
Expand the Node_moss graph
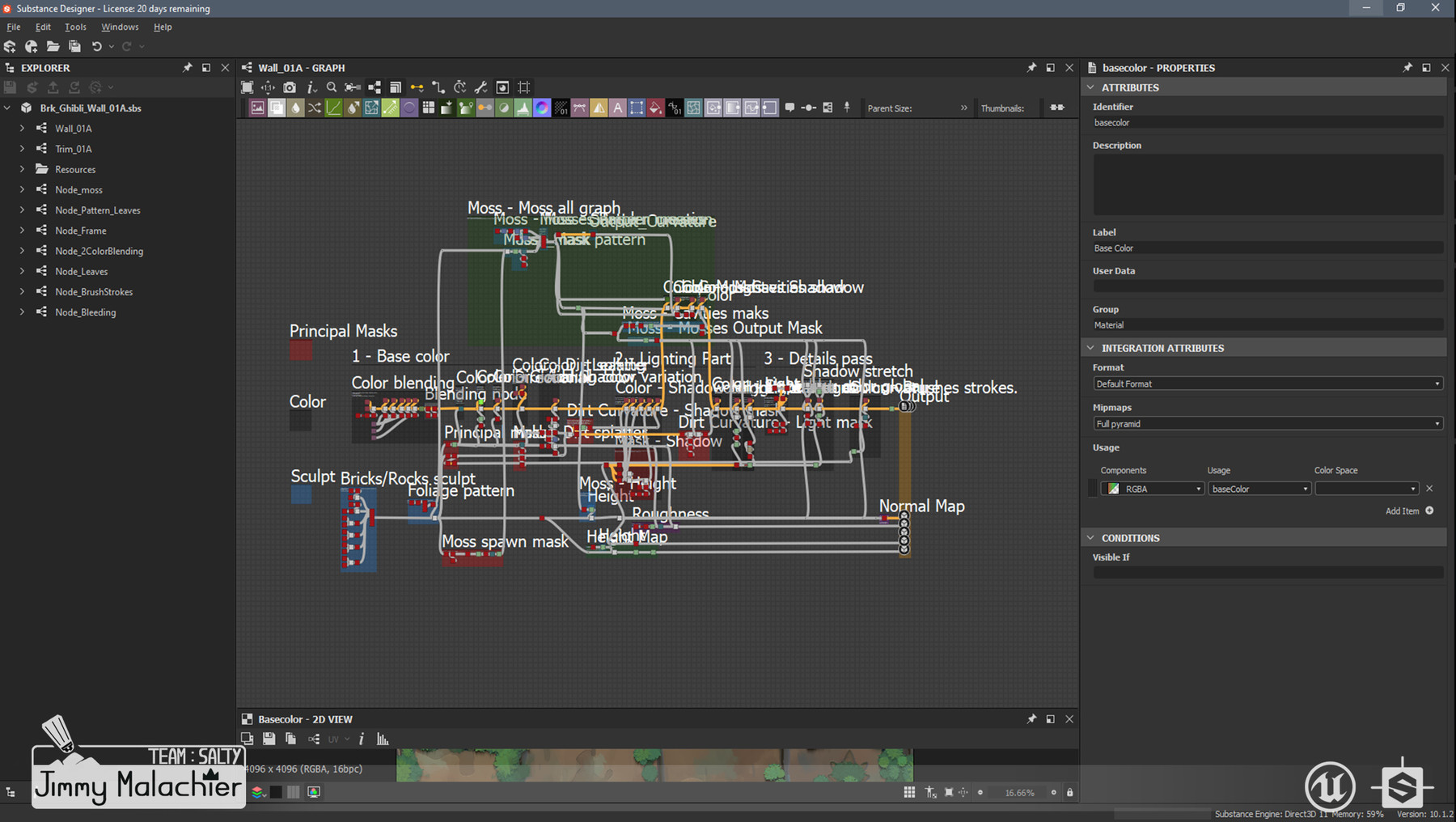click(22, 189)
